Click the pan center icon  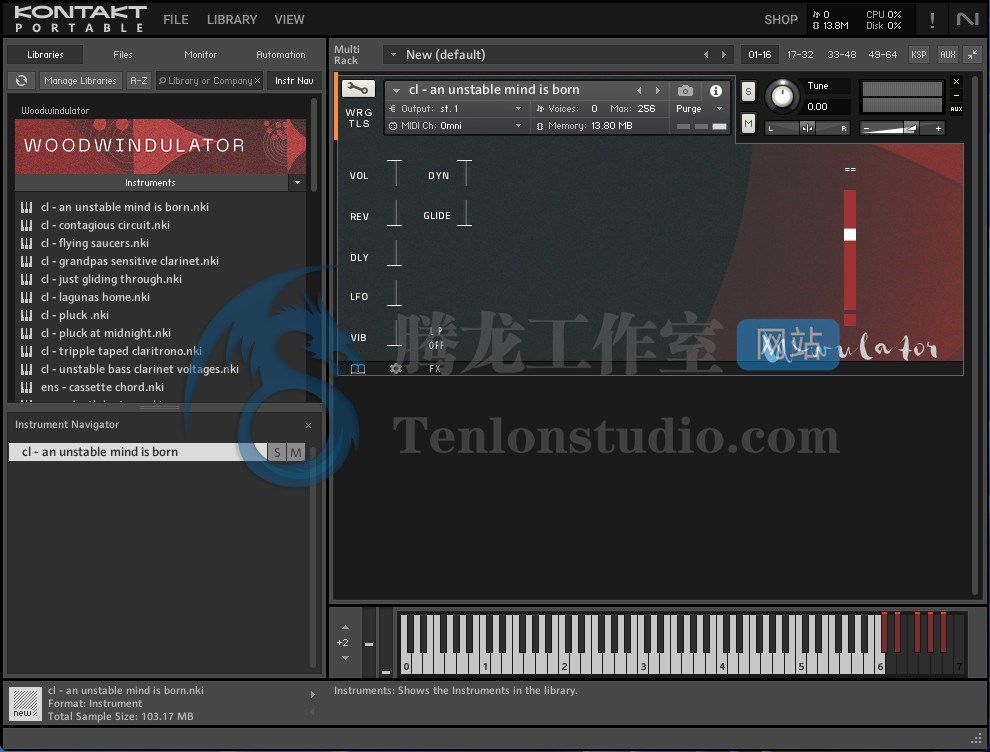coord(807,128)
